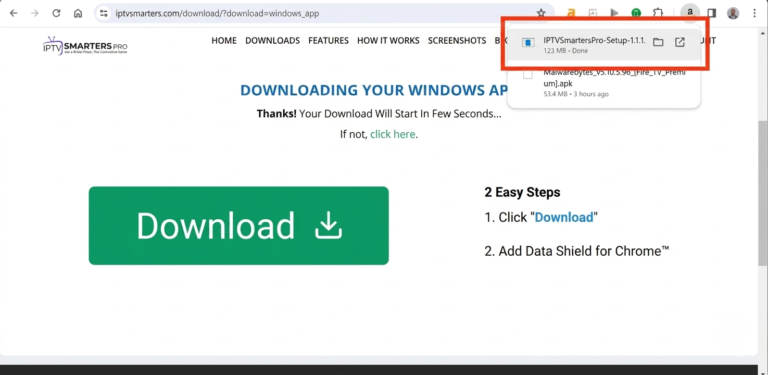Go back to the previous page
The height and width of the screenshot is (375, 768).
tap(13, 13)
